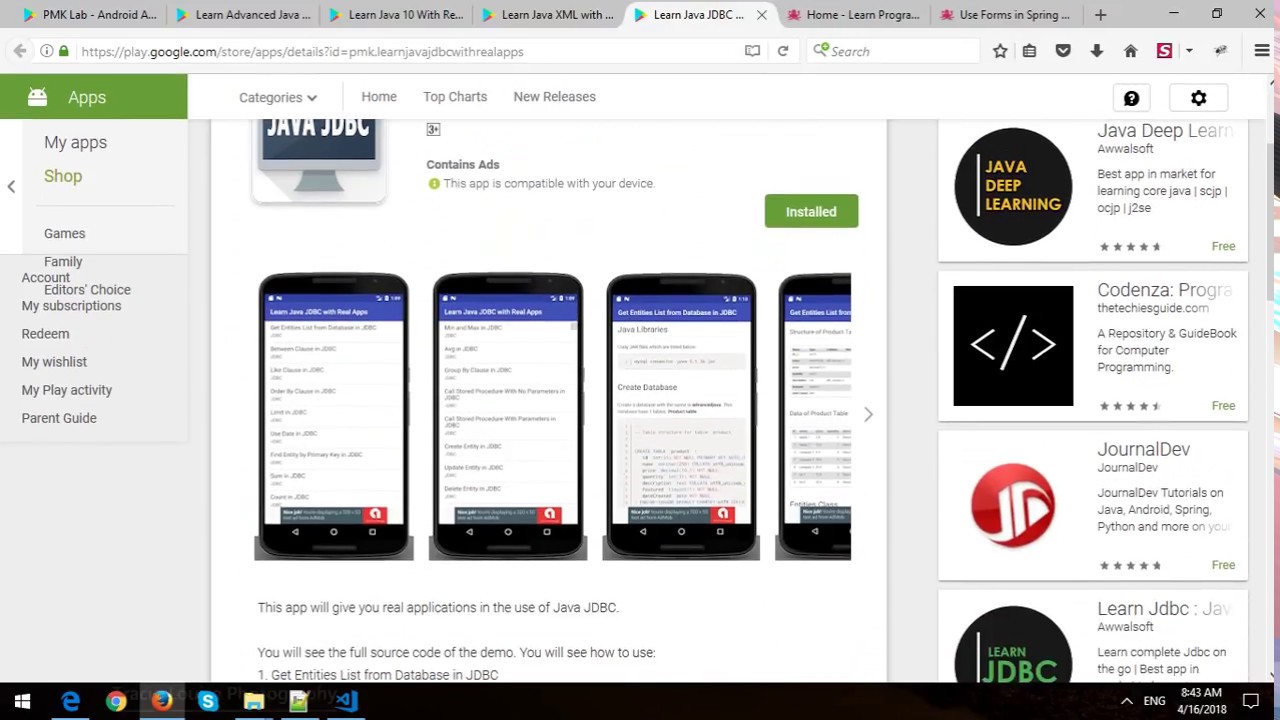The height and width of the screenshot is (720, 1280).
Task: Switch to the PMK Lab - Android tab
Action: pyautogui.click(x=89, y=15)
